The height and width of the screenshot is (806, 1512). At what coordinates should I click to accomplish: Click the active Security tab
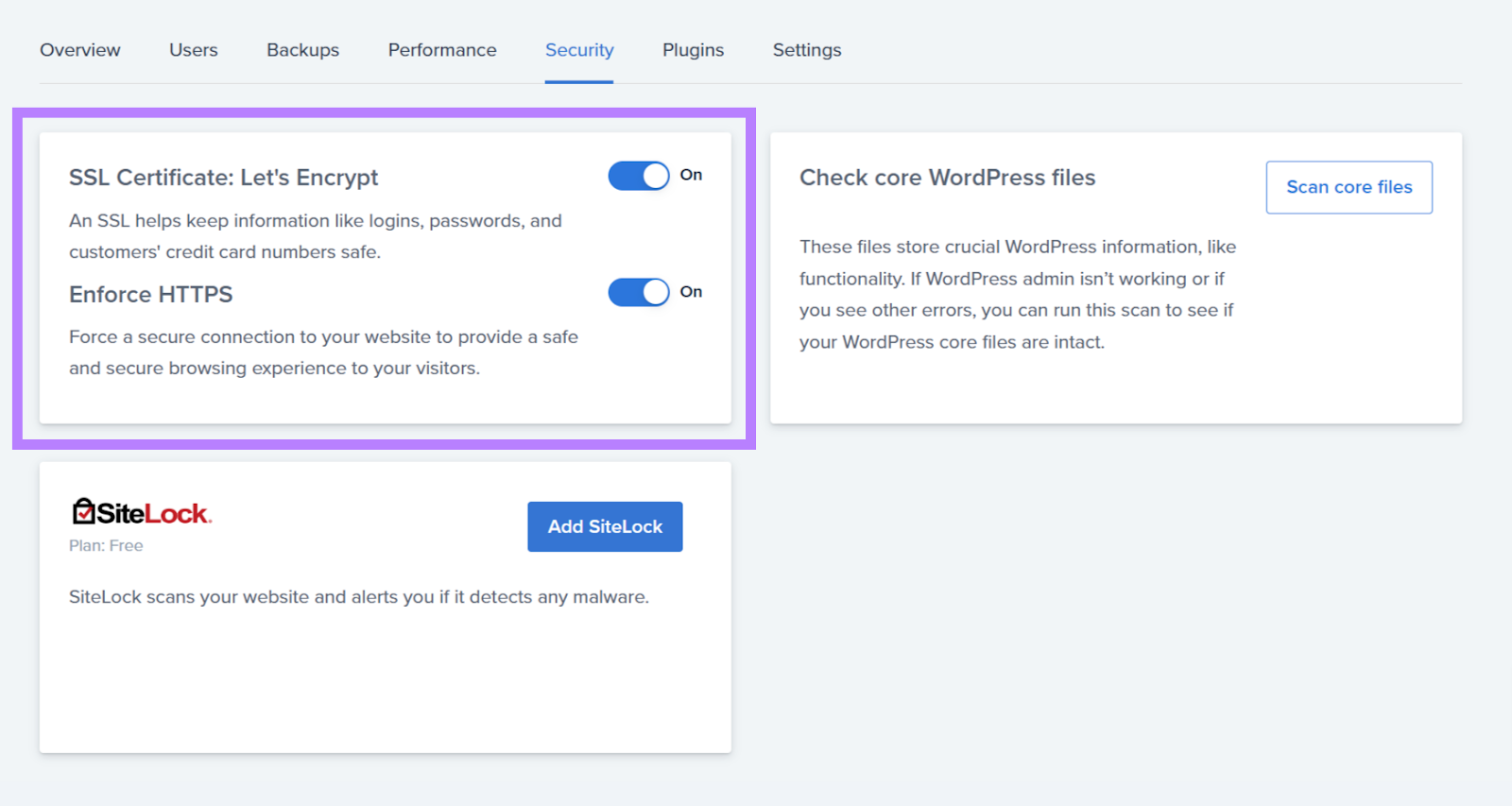579,50
